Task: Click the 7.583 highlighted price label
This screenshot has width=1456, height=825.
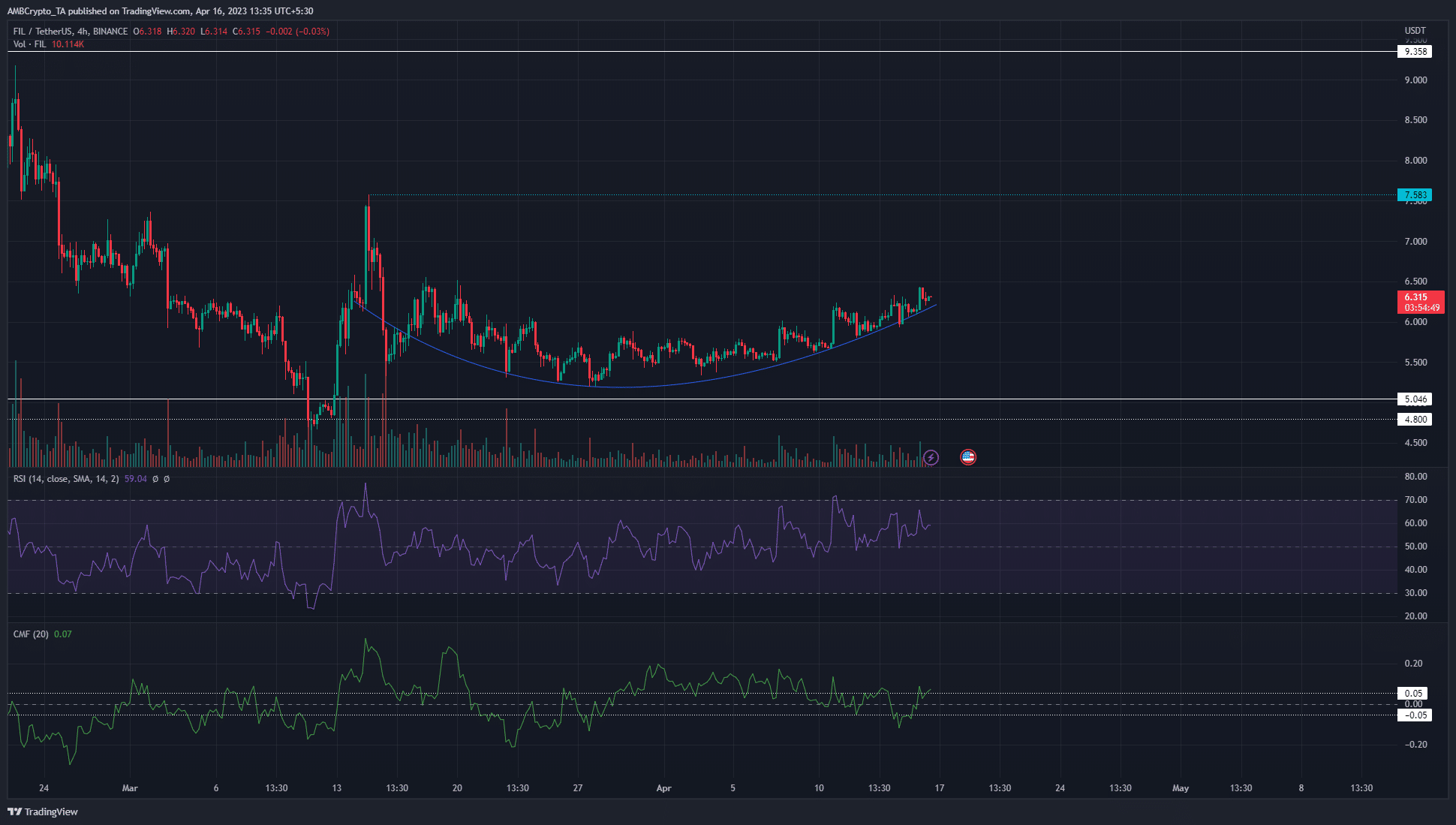Action: (1415, 195)
